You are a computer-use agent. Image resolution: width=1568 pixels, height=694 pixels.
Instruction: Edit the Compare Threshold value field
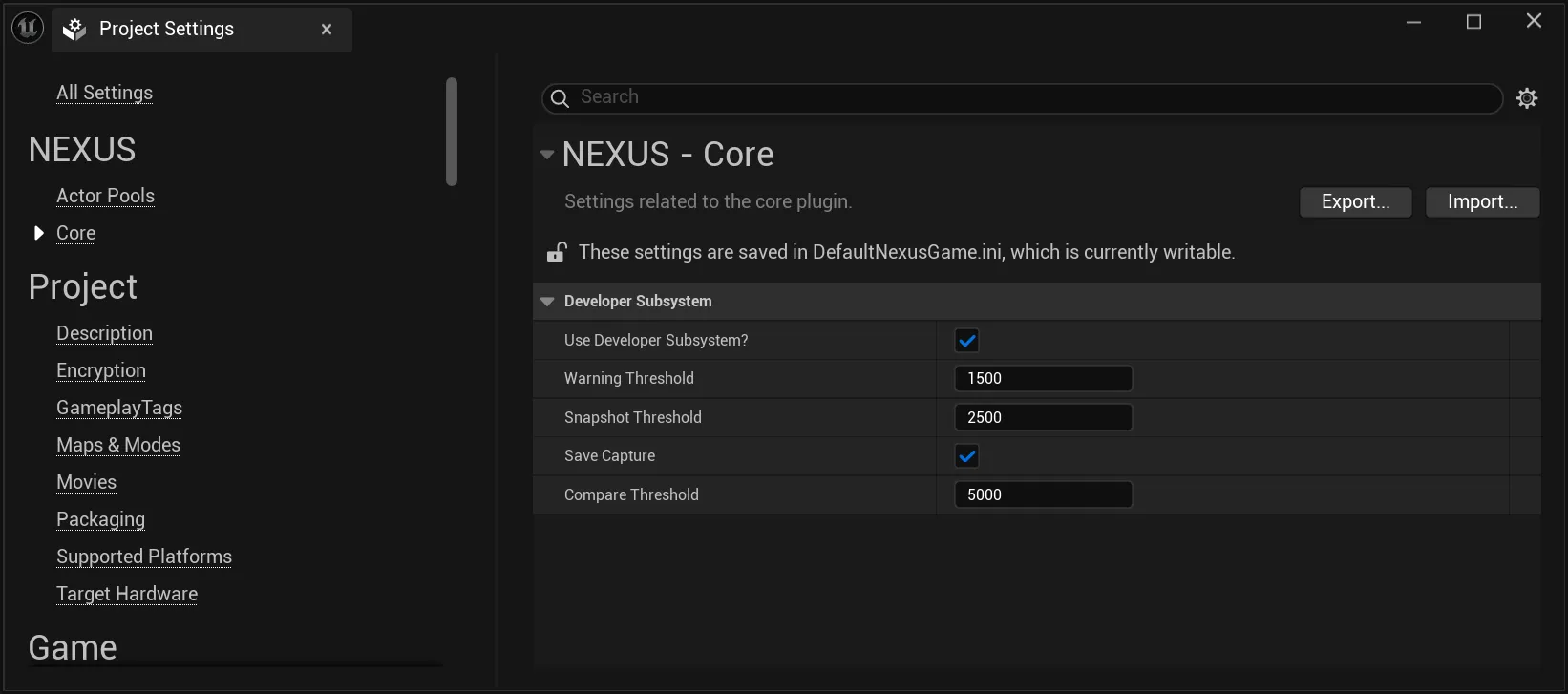coord(1043,495)
